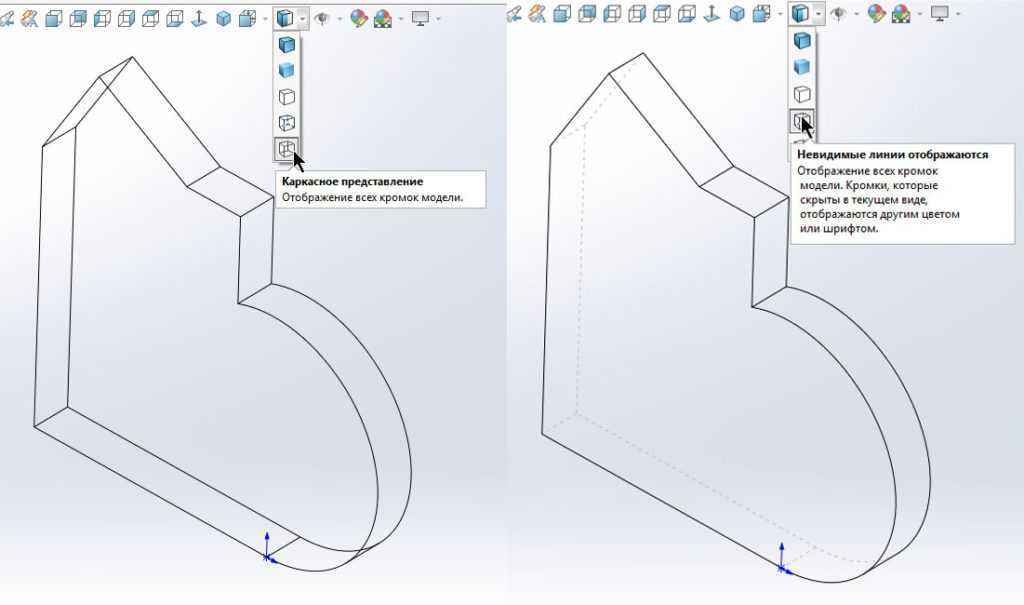
Task: Collapse Display Style dropdown arrow in left toolbar
Action: 302,18
